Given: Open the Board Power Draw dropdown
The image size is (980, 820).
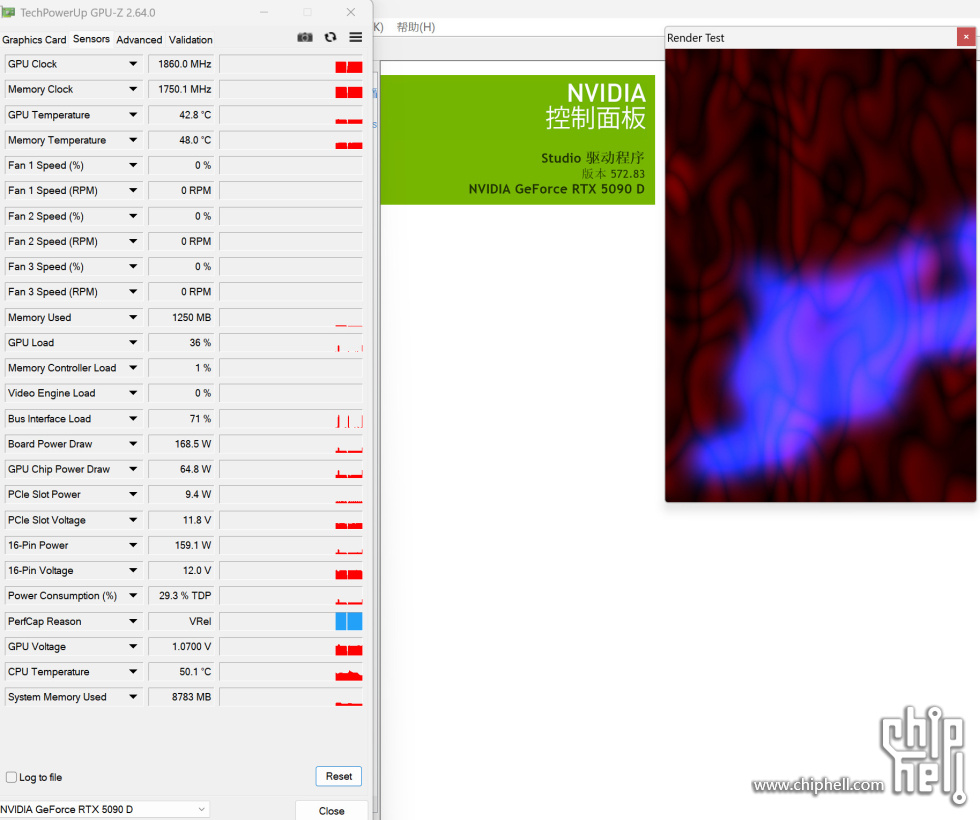Looking at the screenshot, I should tap(133, 444).
